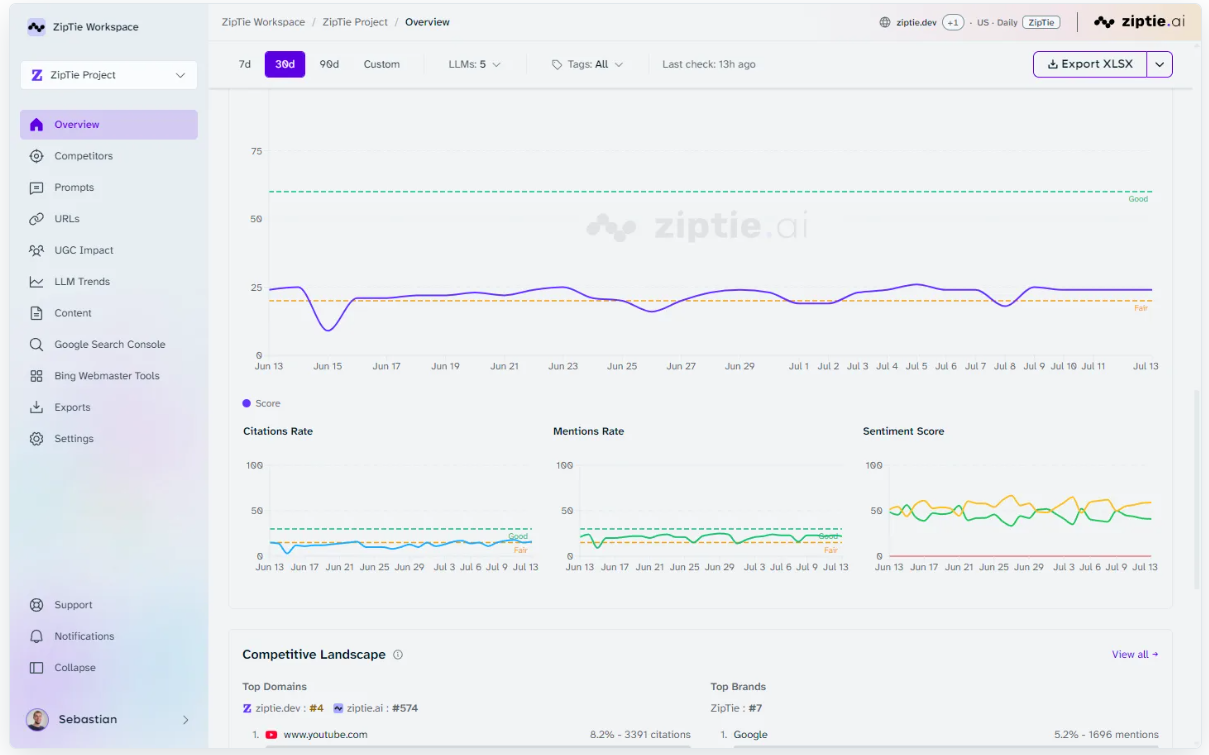Toggle the Score legend dot

[x=247, y=404]
